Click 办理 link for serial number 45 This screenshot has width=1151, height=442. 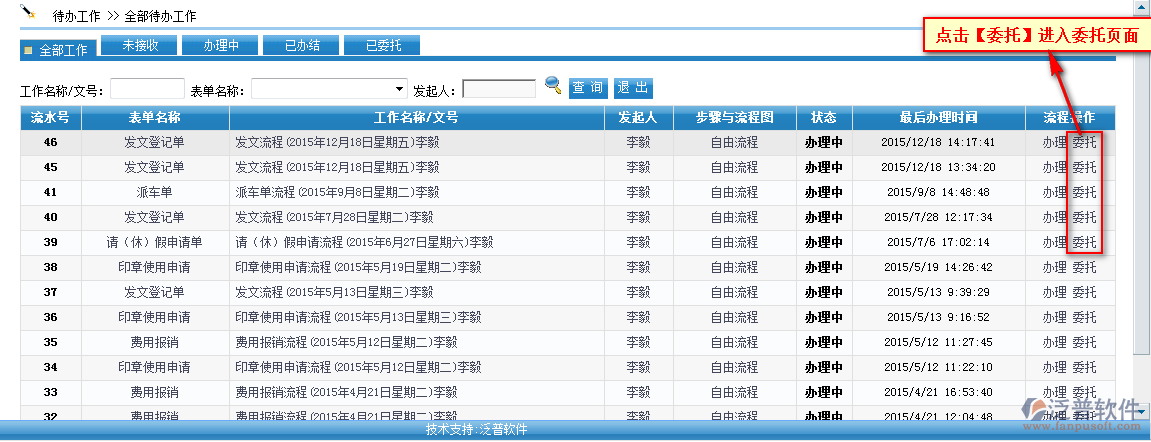tap(1054, 167)
